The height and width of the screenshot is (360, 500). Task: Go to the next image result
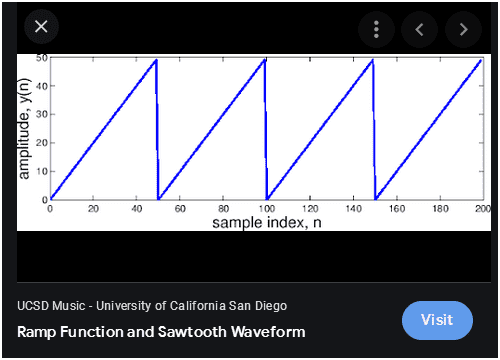pyautogui.click(x=463, y=29)
